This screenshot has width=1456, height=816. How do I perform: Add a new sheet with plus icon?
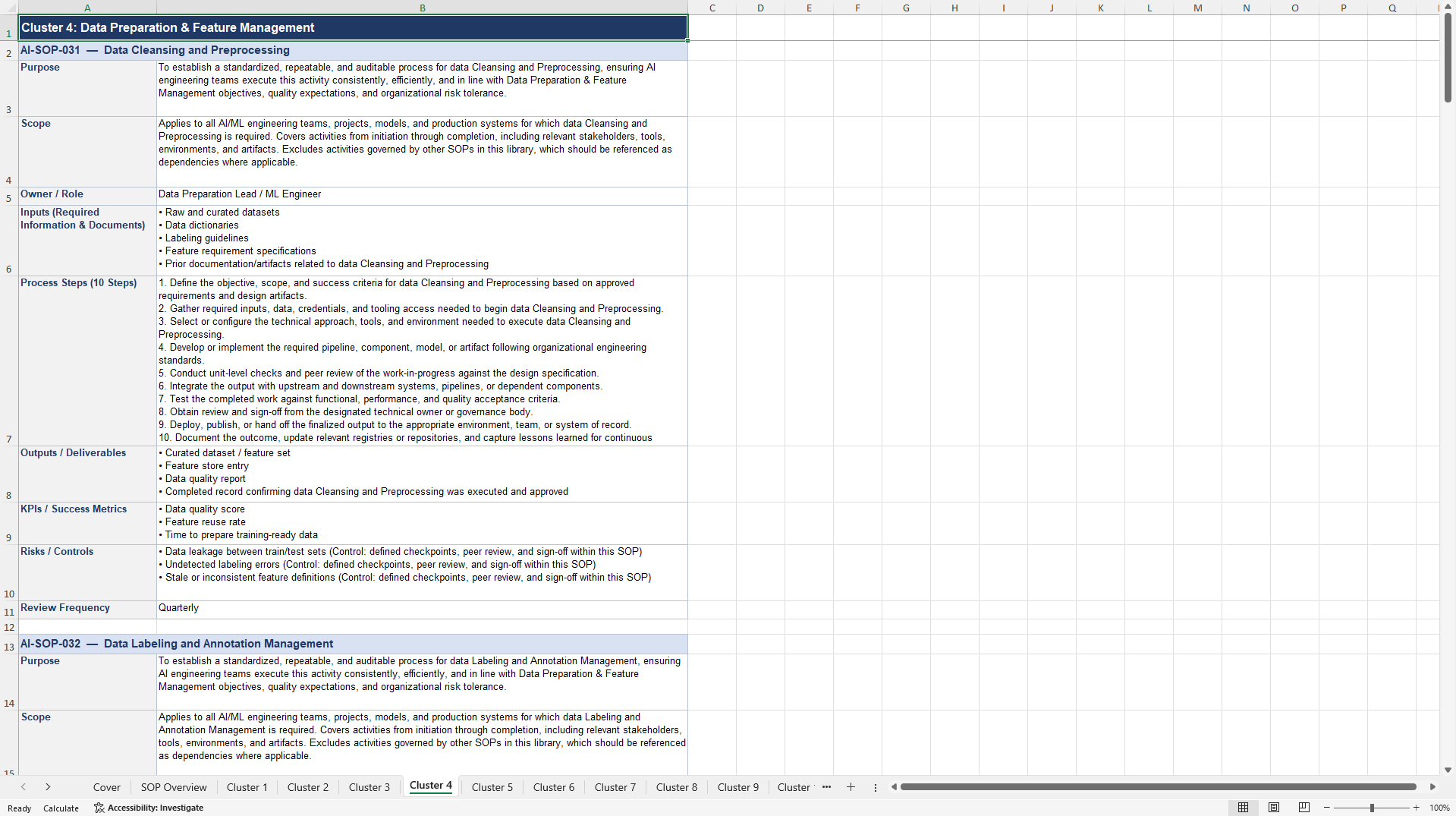pos(851,787)
